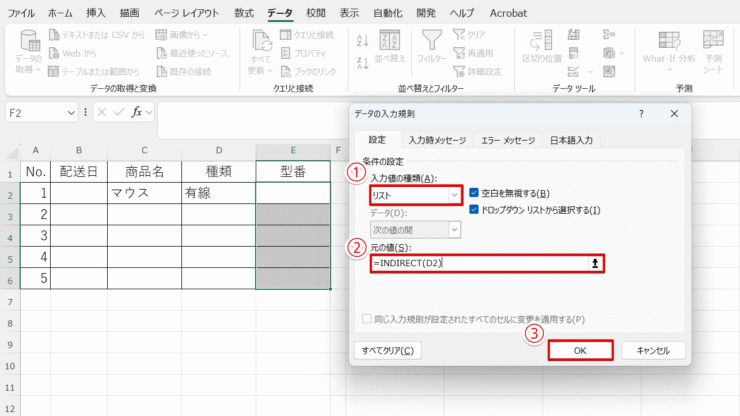Open the 数式 ribbon tab
The height and width of the screenshot is (416, 740).
(244, 13)
